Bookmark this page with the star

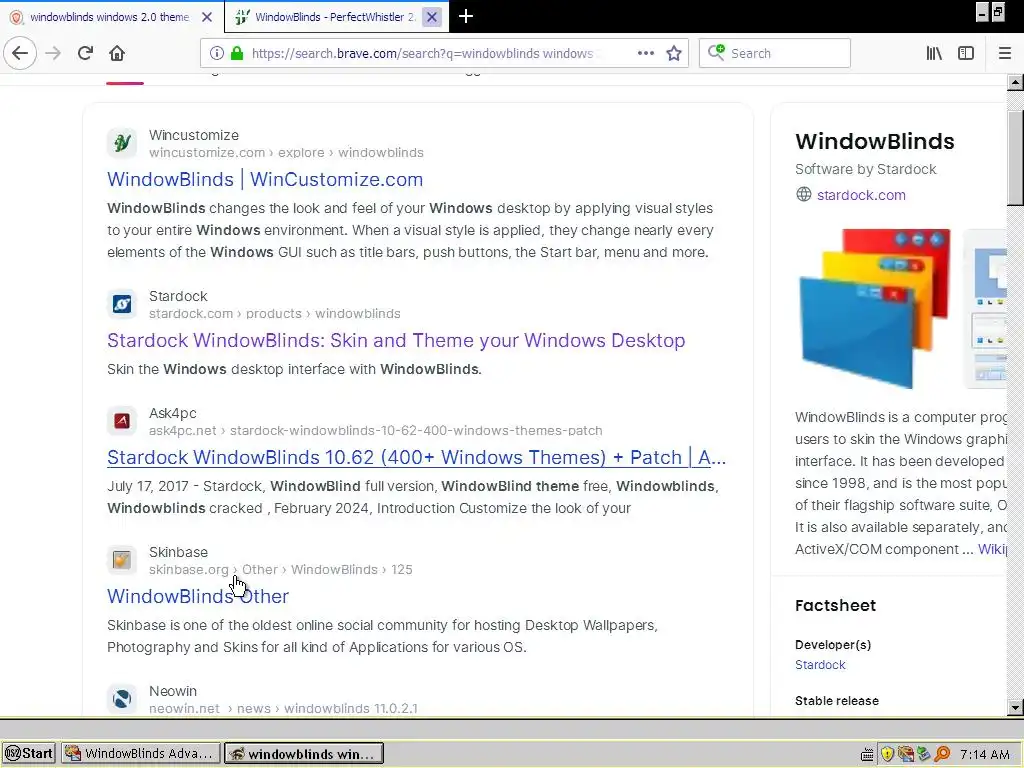click(x=674, y=53)
